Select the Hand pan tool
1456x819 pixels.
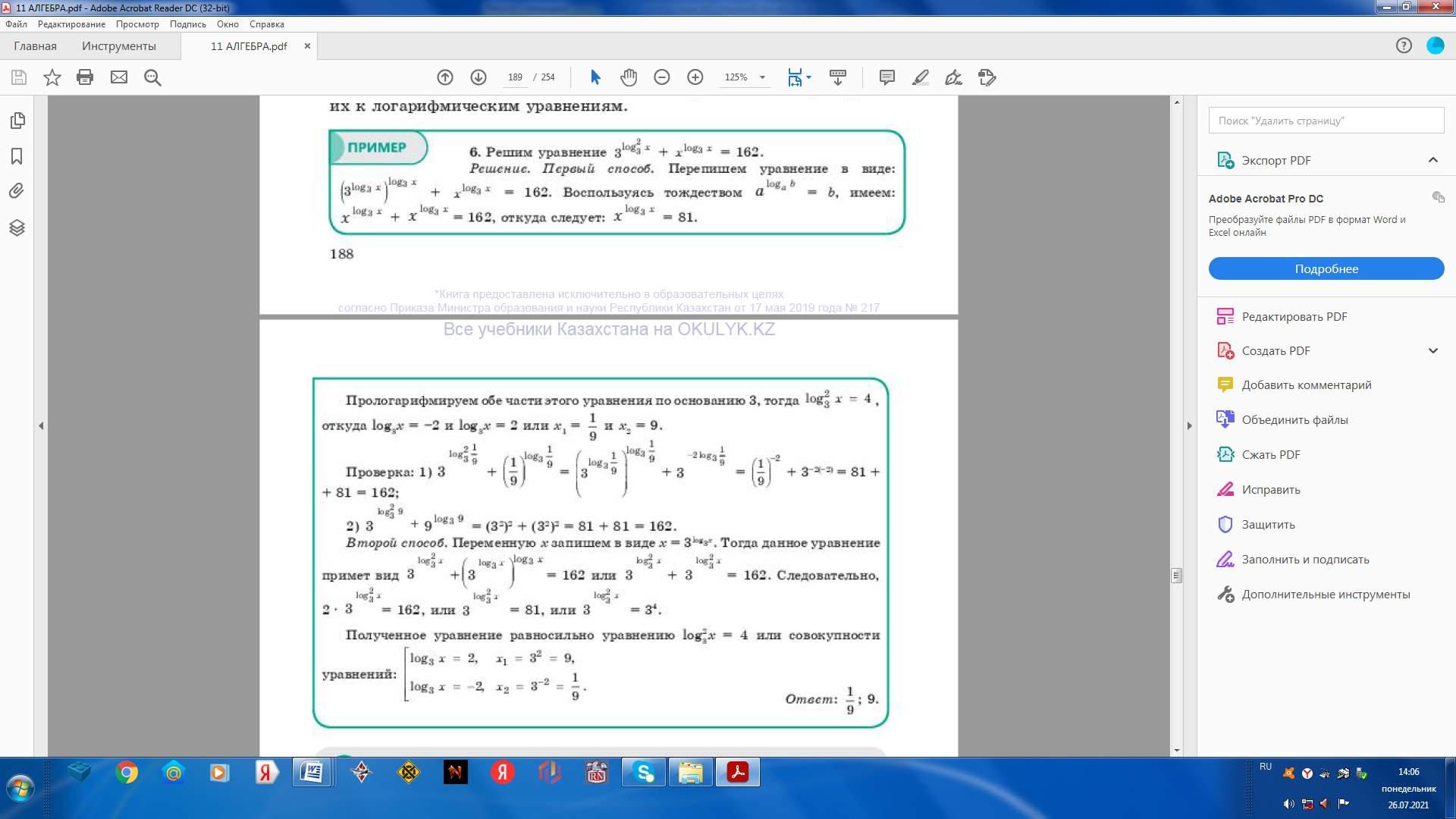point(629,77)
